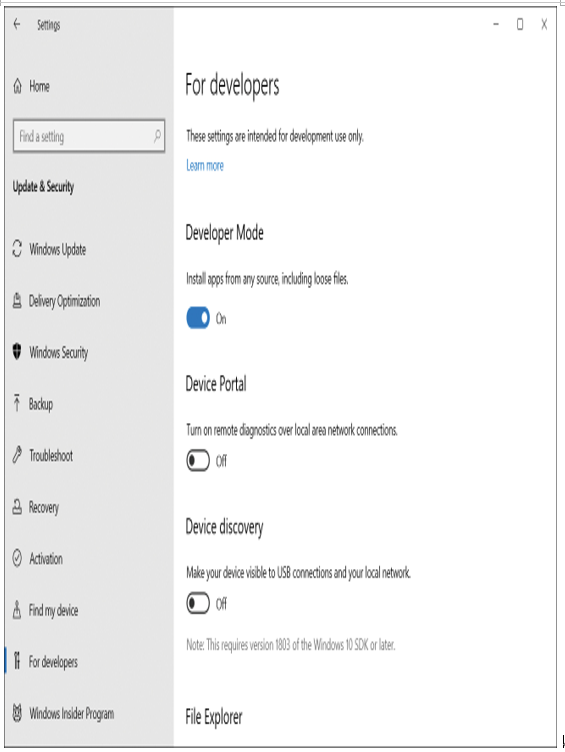
Task: Click the Find a setting field
Action: click(x=89, y=136)
